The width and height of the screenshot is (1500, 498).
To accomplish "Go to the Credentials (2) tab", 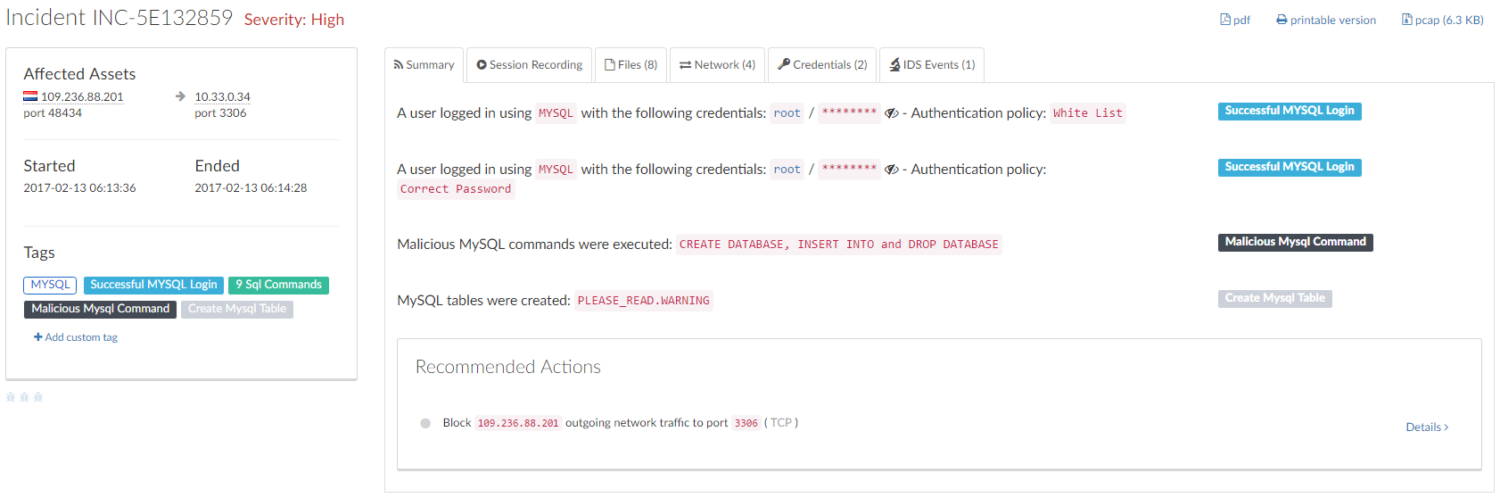I will pos(822,65).
